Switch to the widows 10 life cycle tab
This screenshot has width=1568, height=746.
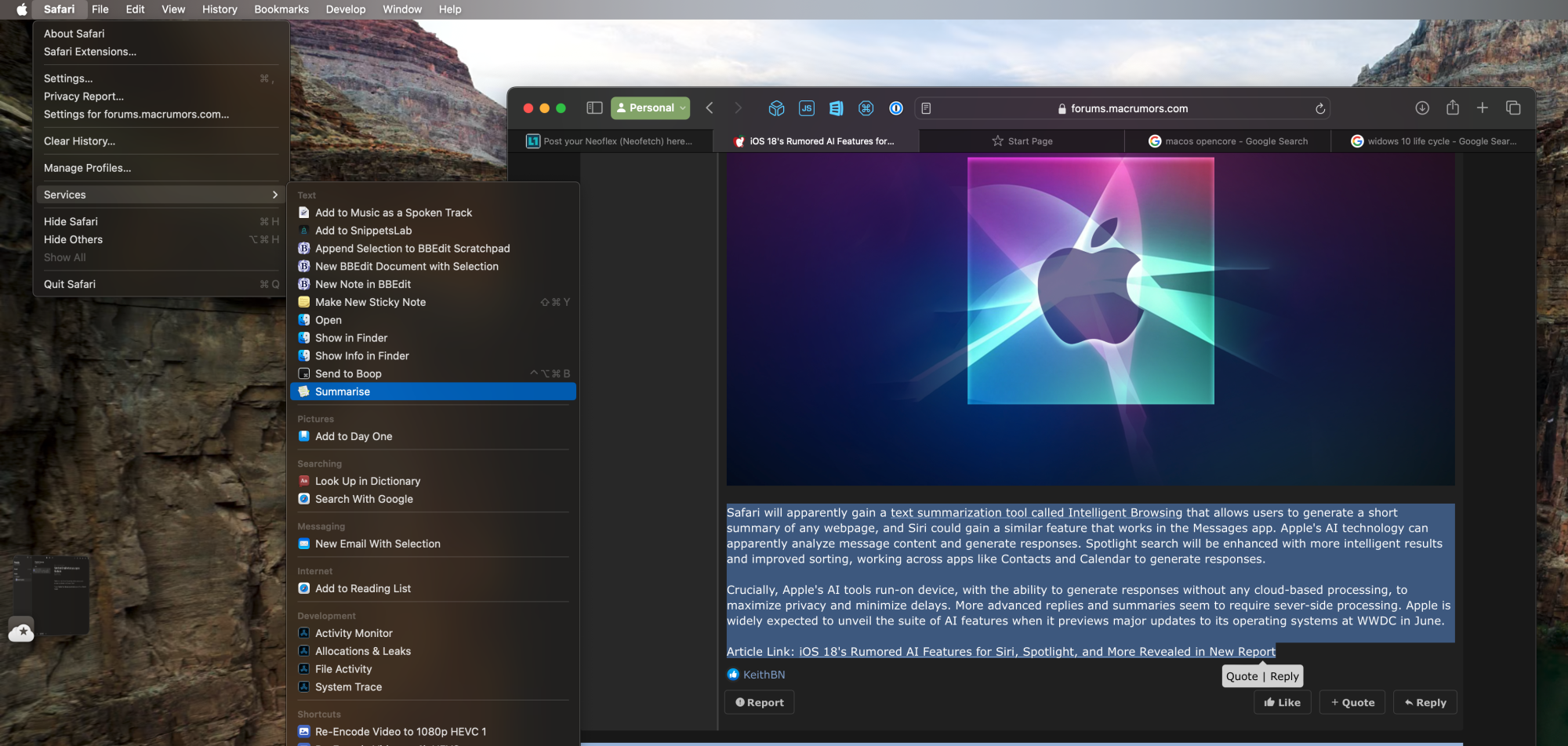(1433, 141)
